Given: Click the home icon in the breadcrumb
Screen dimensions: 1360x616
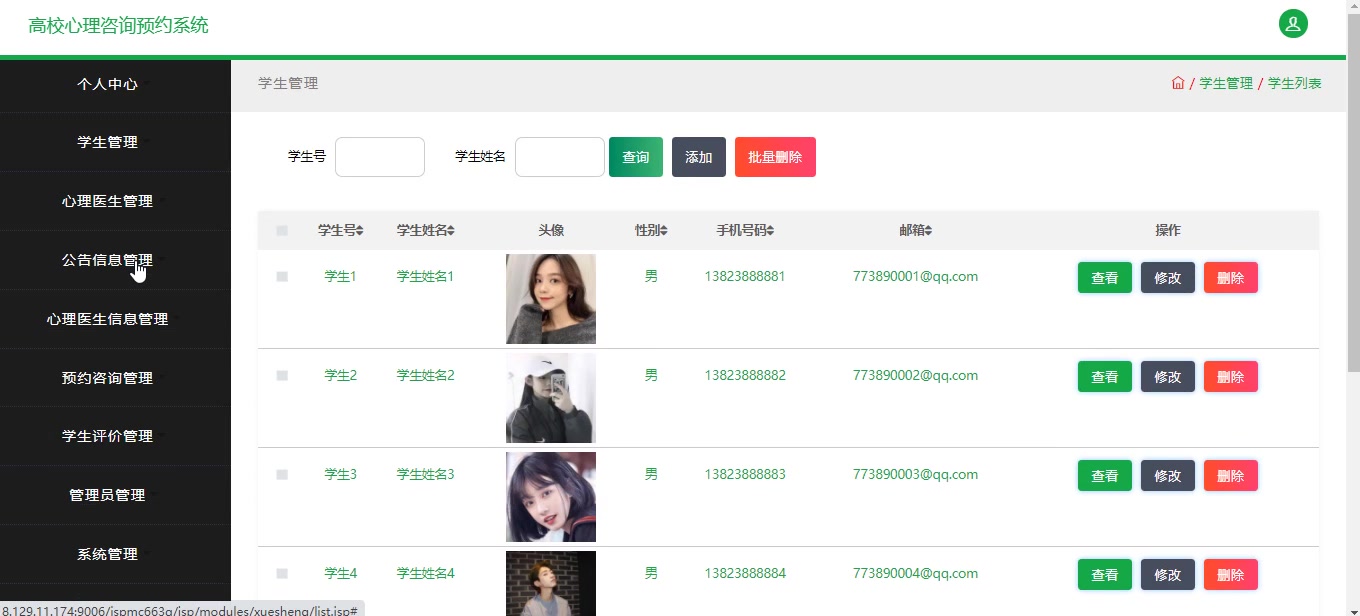Looking at the screenshot, I should (x=1178, y=83).
